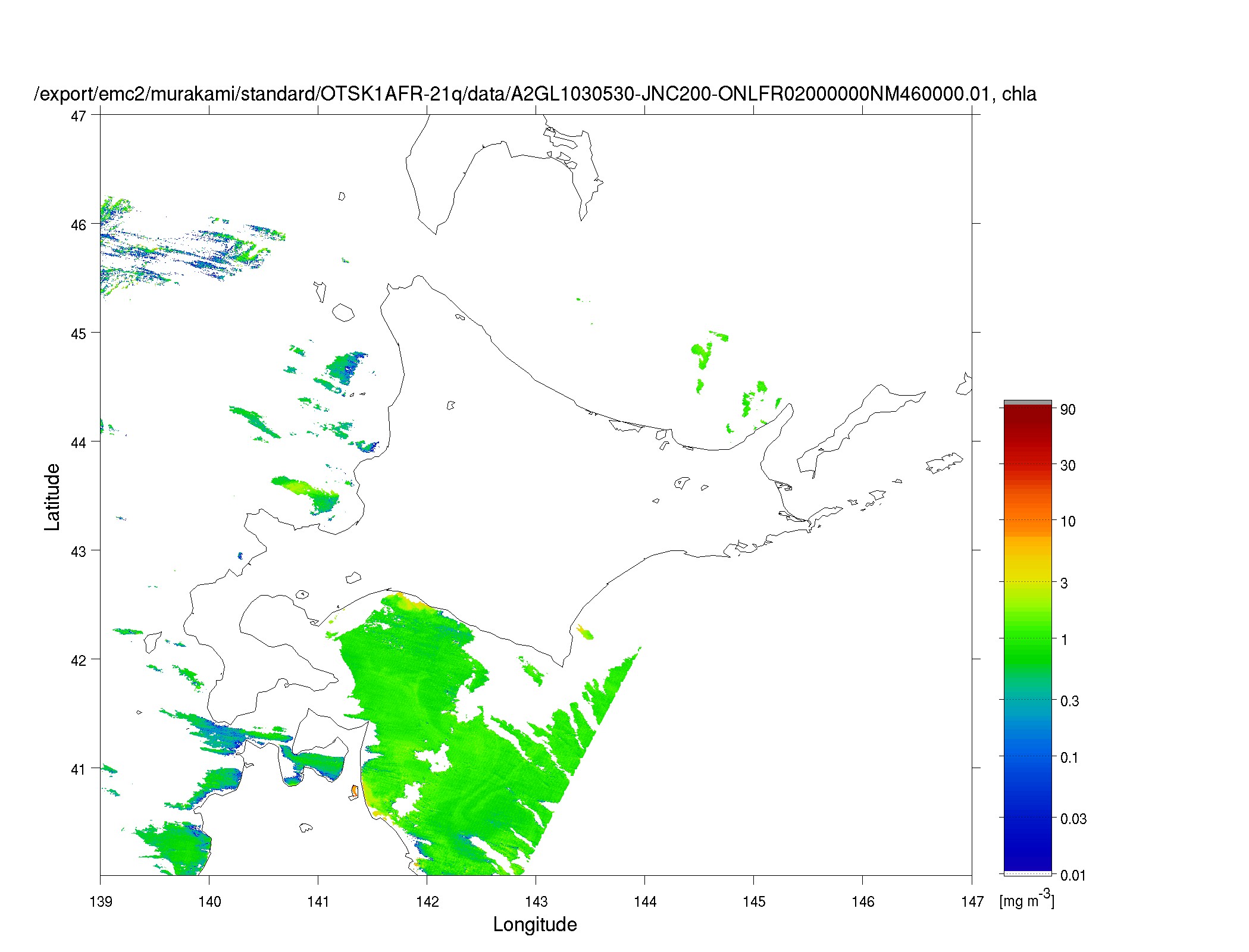Click longitude tick label 139
The height and width of the screenshot is (952, 1249).
(101, 901)
